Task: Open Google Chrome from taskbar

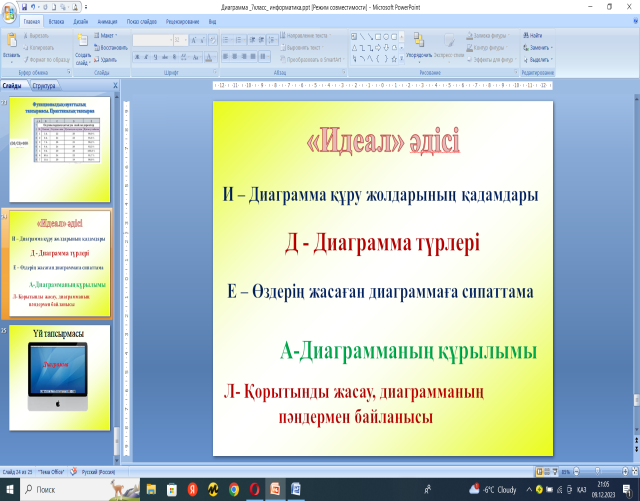Action: click(x=234, y=489)
